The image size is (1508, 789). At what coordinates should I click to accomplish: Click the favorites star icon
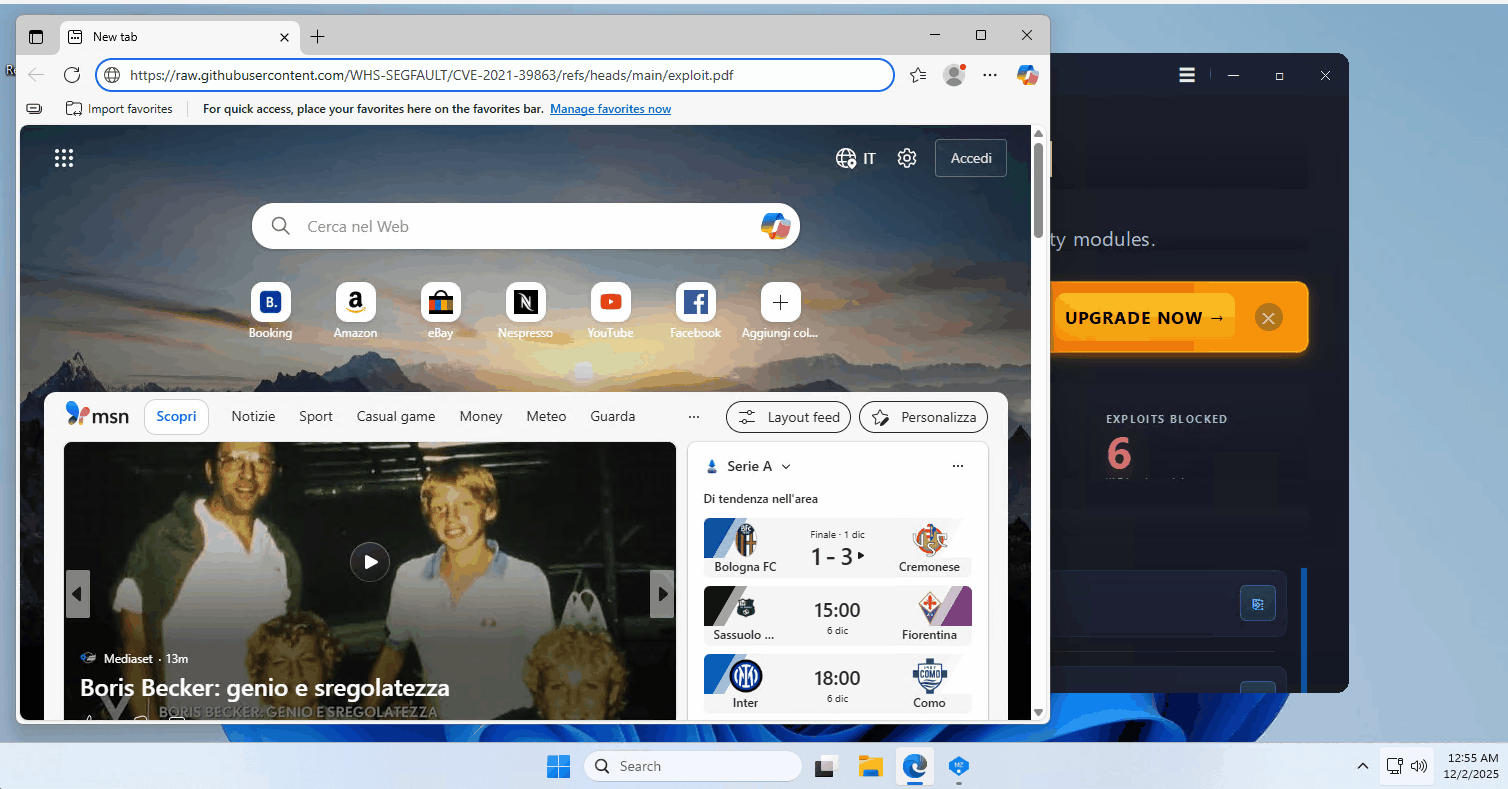pyautogui.click(x=918, y=75)
